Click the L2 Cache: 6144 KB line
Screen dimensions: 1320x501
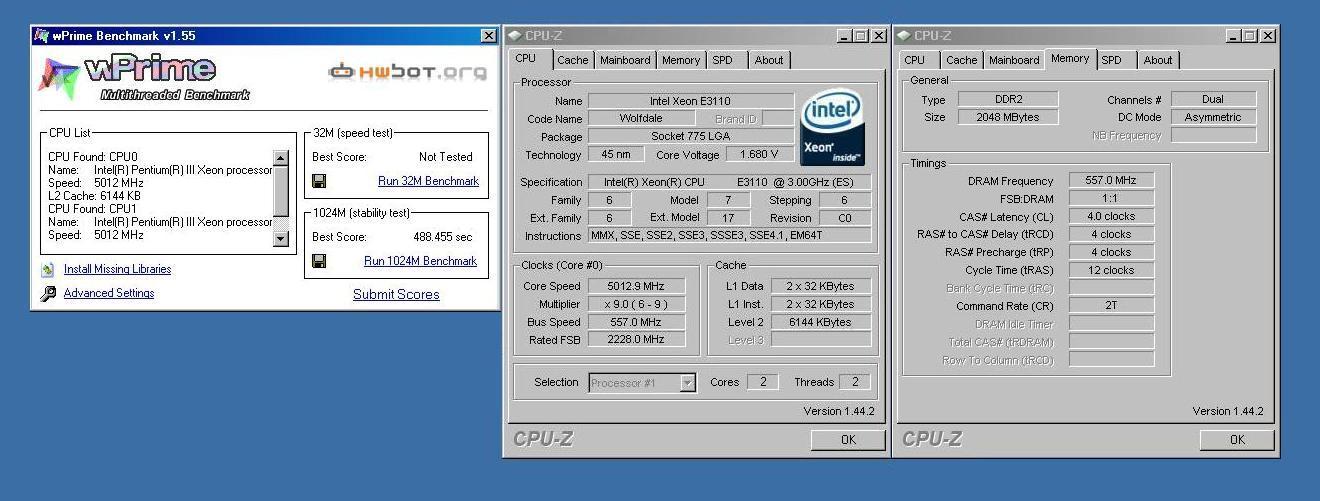94,196
